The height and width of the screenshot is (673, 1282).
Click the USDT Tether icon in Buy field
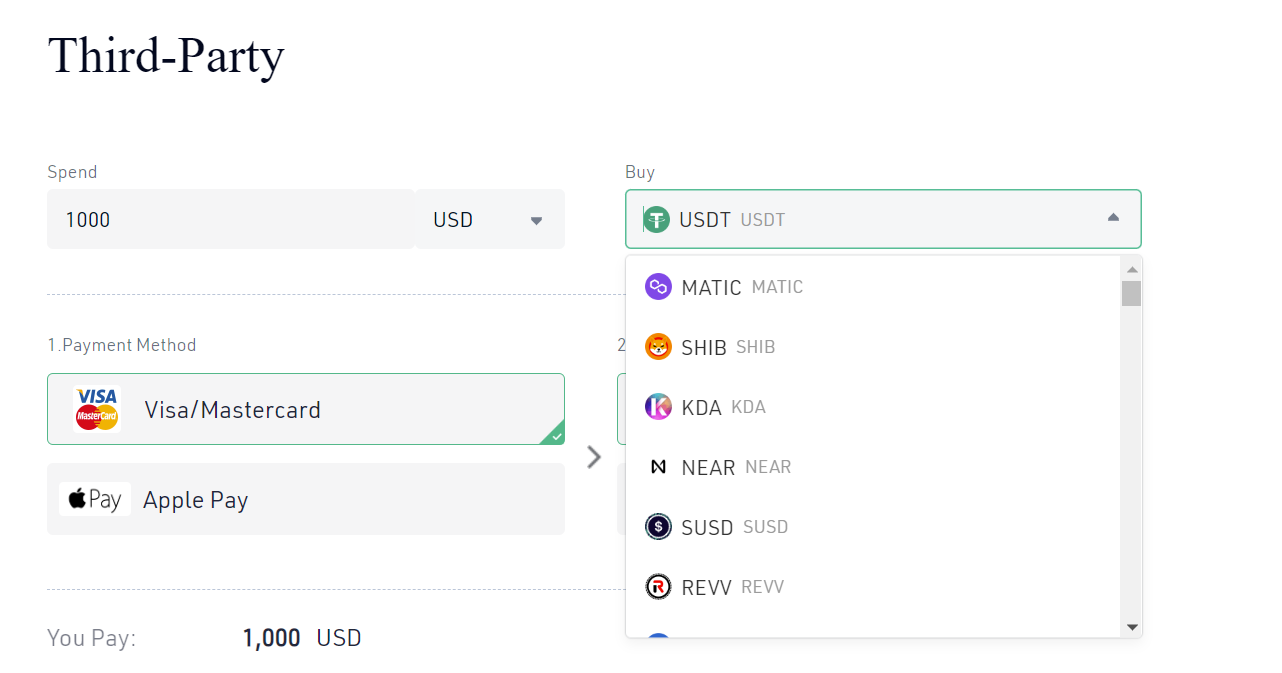(656, 219)
